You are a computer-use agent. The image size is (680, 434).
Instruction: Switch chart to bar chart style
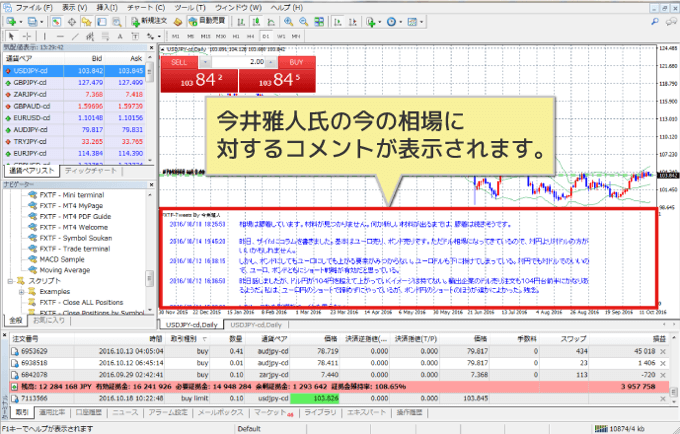(x=241, y=22)
